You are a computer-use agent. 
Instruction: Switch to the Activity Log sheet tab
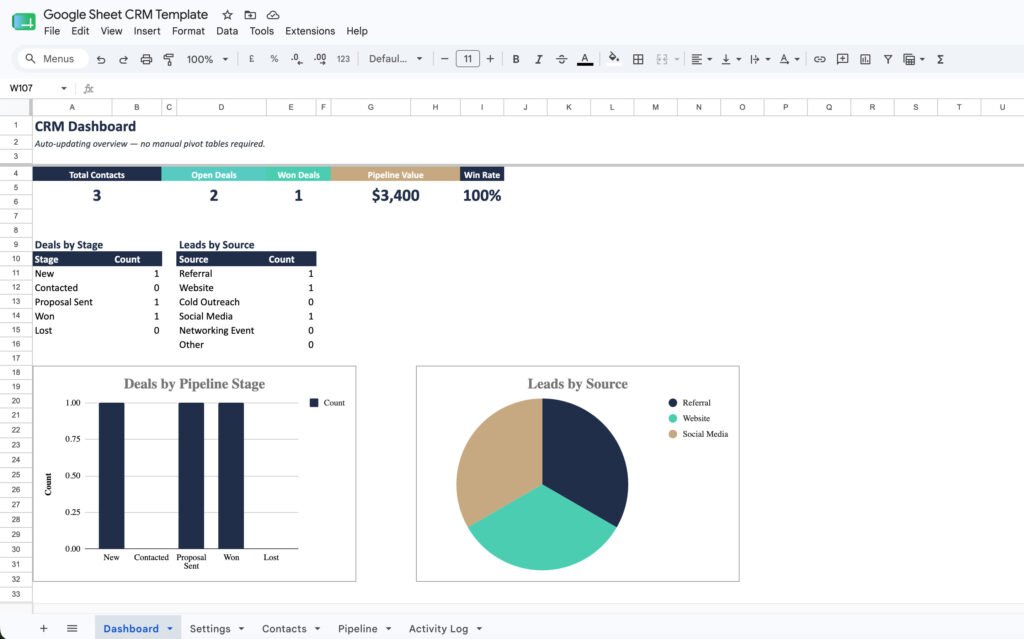pyautogui.click(x=438, y=629)
